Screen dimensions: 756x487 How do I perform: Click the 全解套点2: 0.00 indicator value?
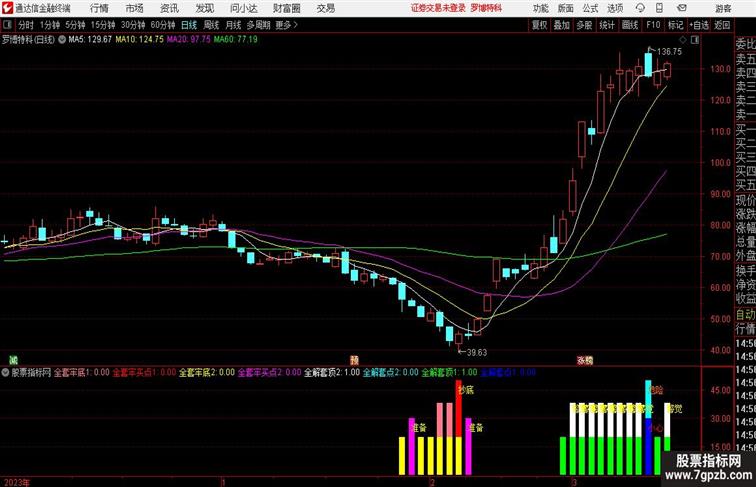[391, 372]
